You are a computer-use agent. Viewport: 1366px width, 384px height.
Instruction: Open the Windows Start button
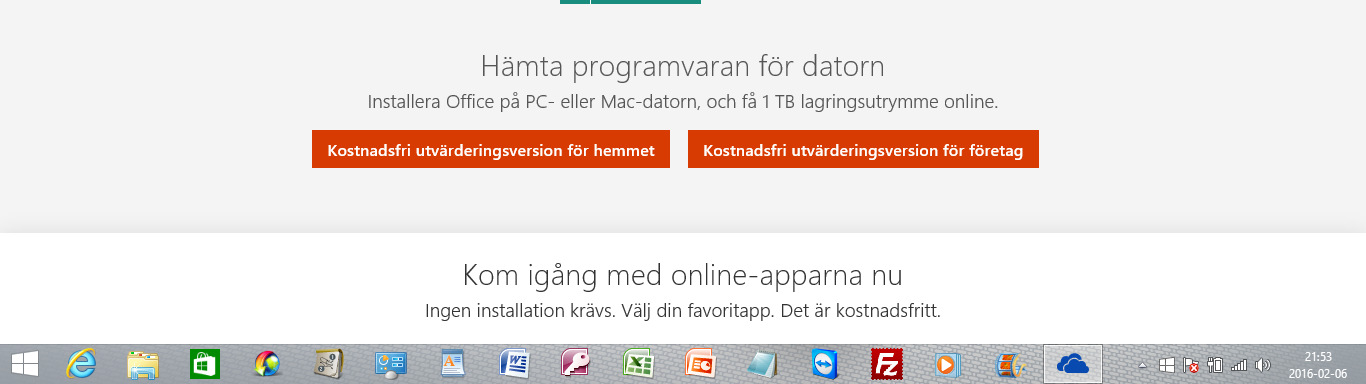[x=24, y=364]
